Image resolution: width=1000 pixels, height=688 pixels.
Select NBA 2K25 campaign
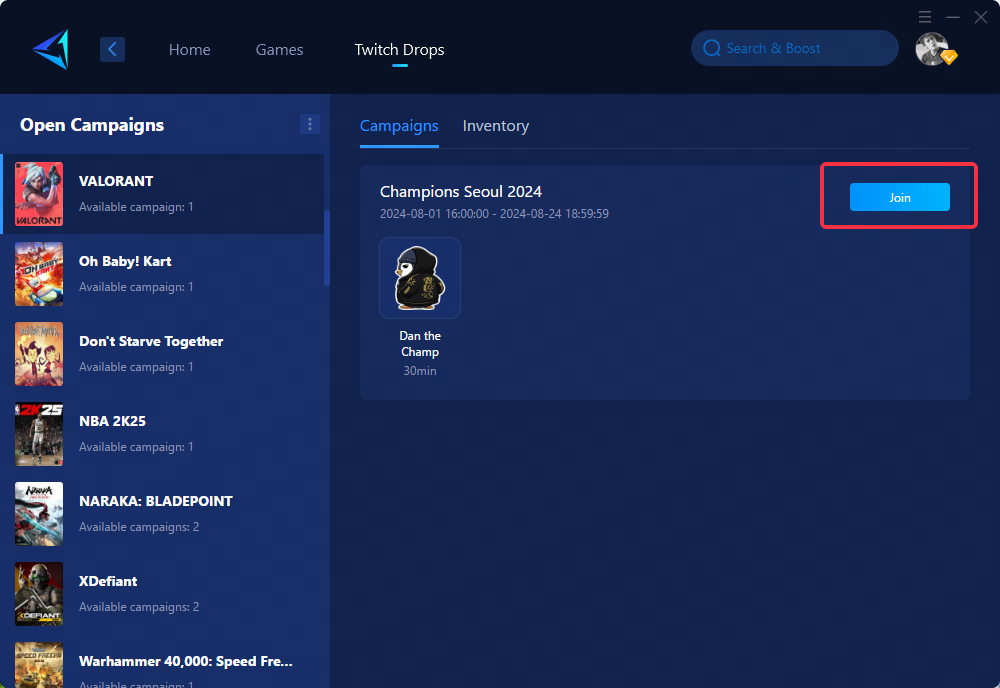coord(163,434)
